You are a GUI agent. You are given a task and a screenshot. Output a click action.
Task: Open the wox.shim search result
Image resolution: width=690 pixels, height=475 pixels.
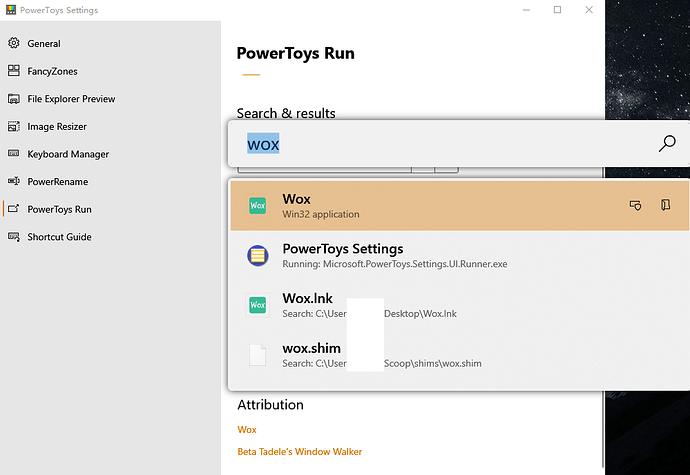point(460,355)
